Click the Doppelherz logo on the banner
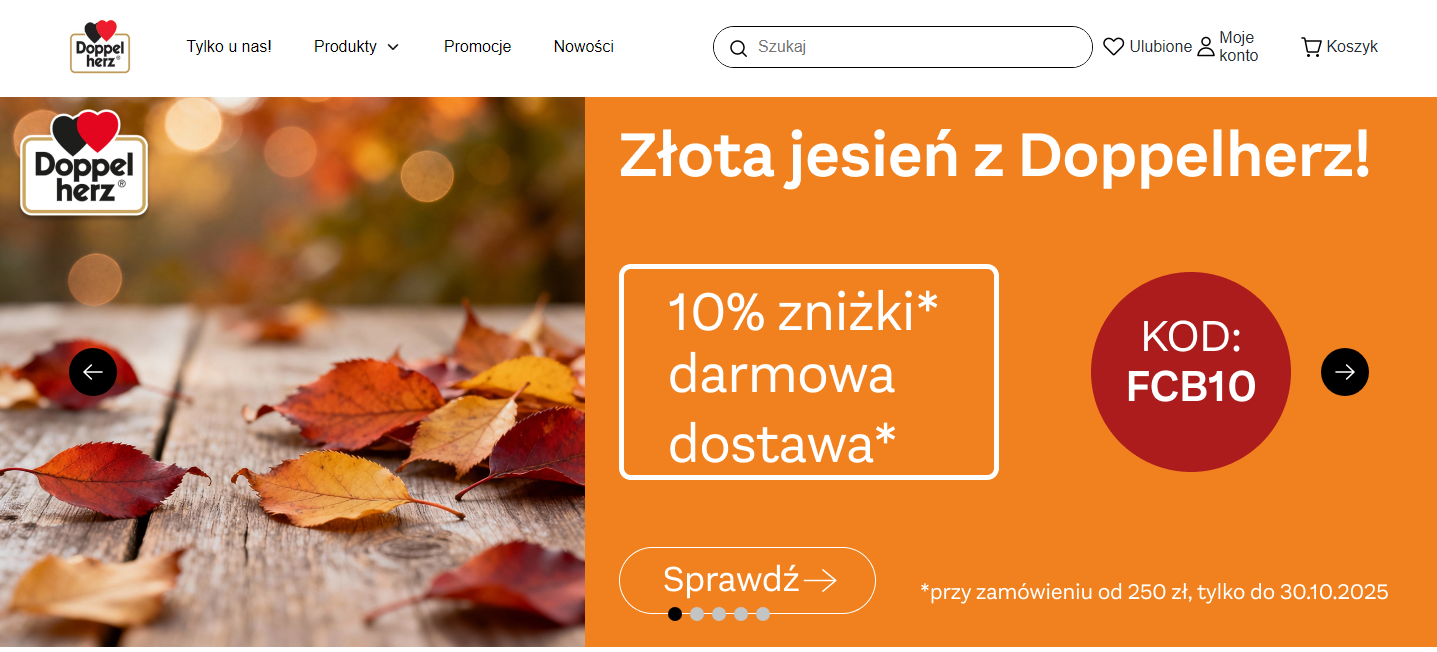Image resolution: width=1437 pixels, height=652 pixels. (84, 163)
